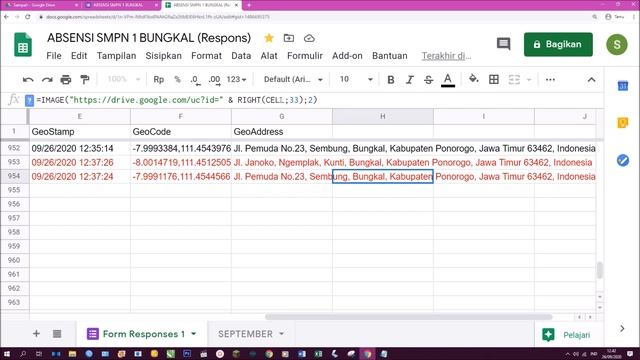Select cell with 09/26/2020 12:35:14

pos(80,148)
